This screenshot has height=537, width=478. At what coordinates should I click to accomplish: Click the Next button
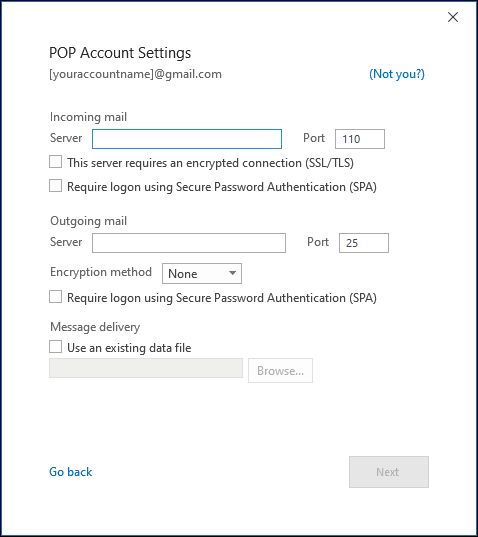pyautogui.click(x=389, y=472)
